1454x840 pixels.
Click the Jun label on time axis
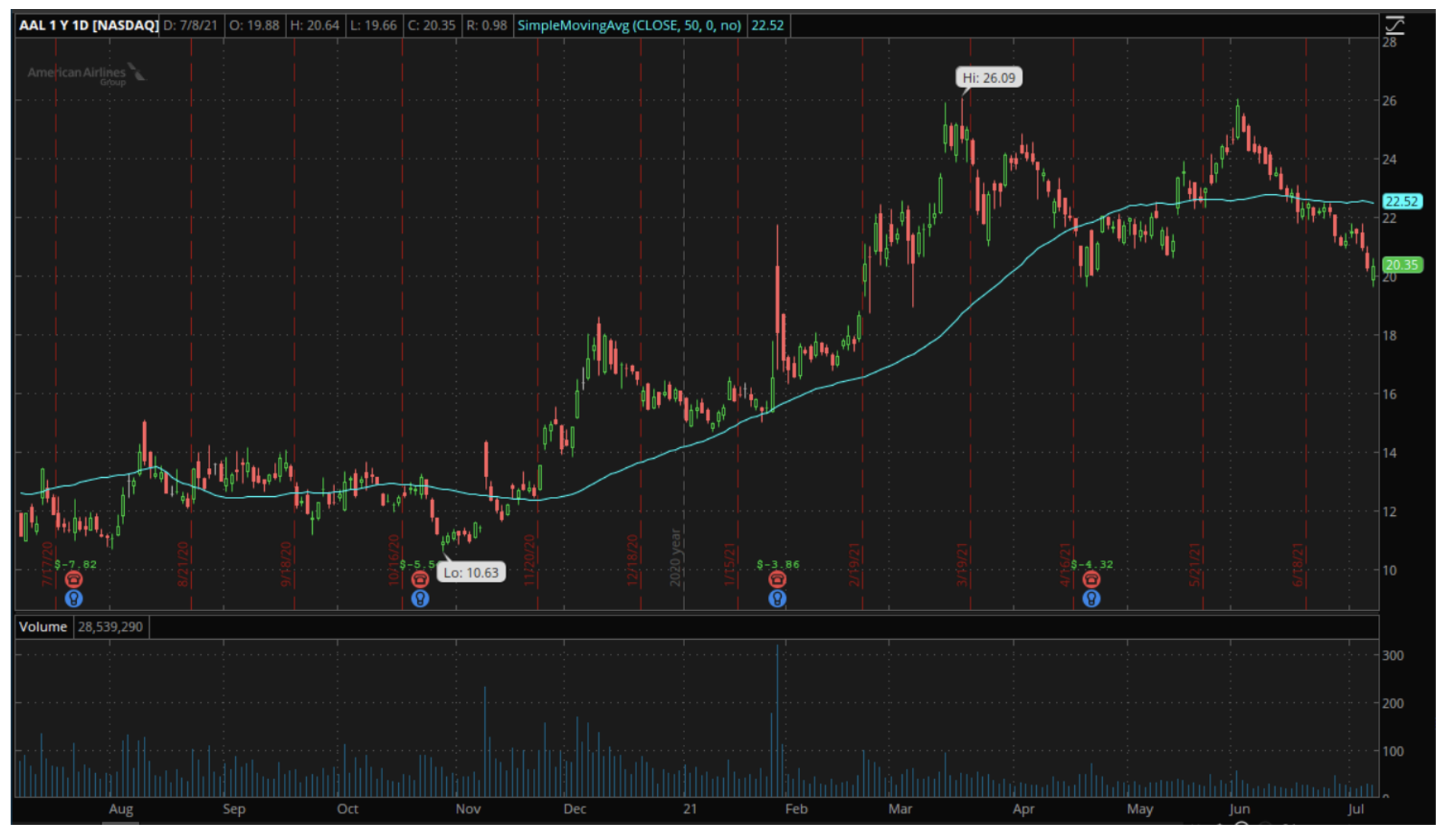(1239, 809)
